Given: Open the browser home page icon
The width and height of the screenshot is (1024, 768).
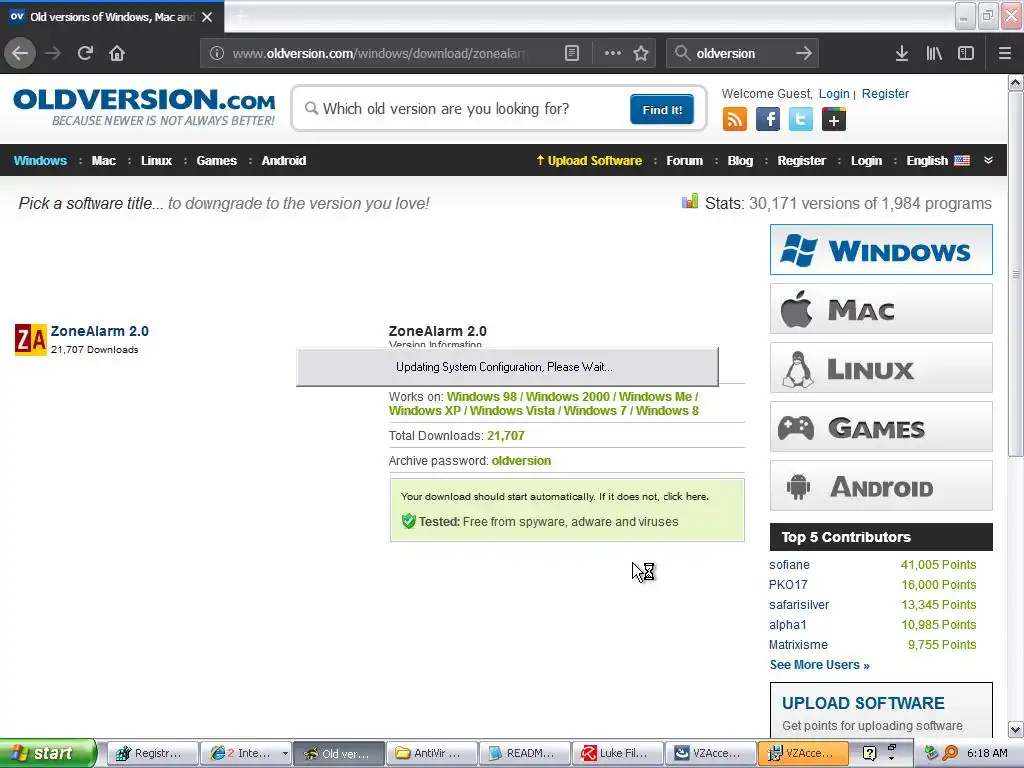Looking at the screenshot, I should (x=117, y=53).
